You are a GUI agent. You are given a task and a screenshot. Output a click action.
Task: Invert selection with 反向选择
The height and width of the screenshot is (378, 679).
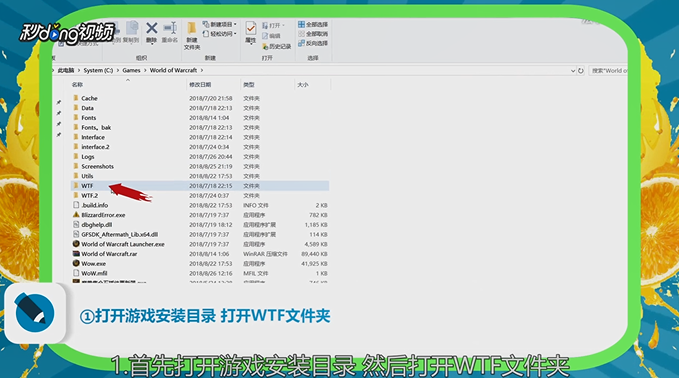[x=313, y=43]
